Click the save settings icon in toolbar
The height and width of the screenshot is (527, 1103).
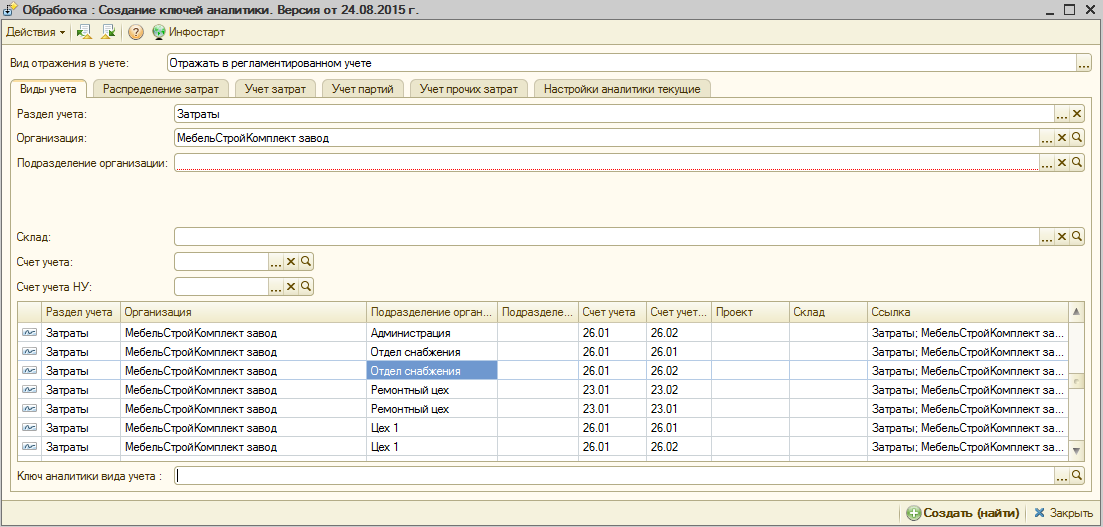[x=108, y=32]
